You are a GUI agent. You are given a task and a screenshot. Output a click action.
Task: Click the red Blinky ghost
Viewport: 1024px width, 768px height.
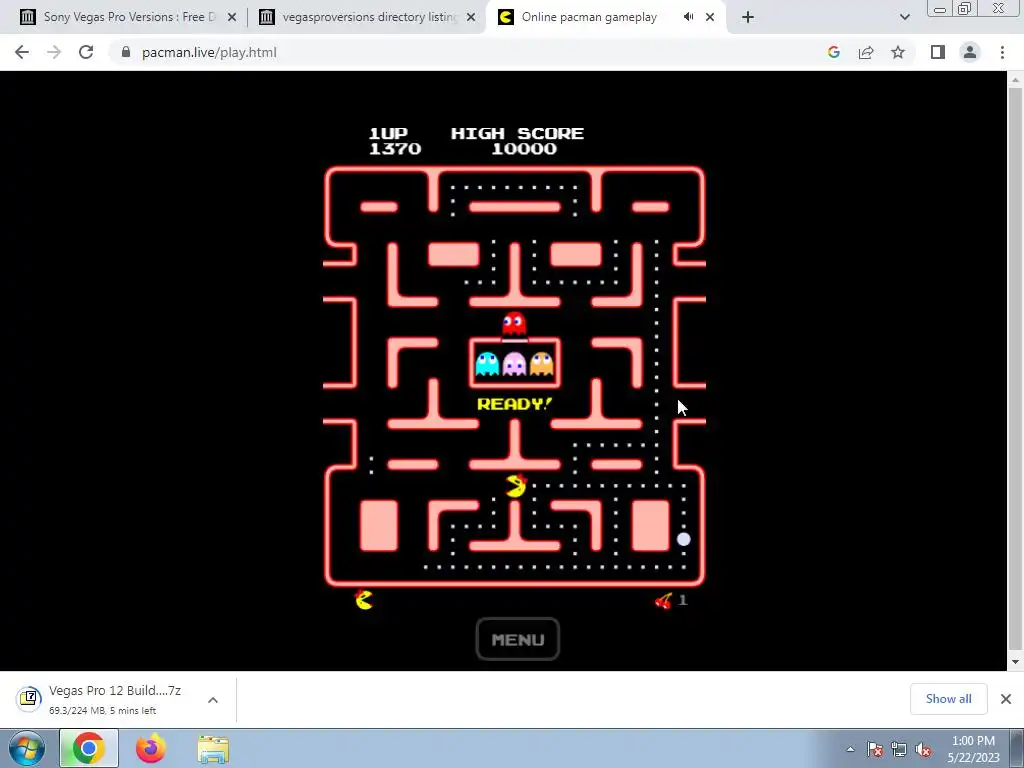(514, 324)
